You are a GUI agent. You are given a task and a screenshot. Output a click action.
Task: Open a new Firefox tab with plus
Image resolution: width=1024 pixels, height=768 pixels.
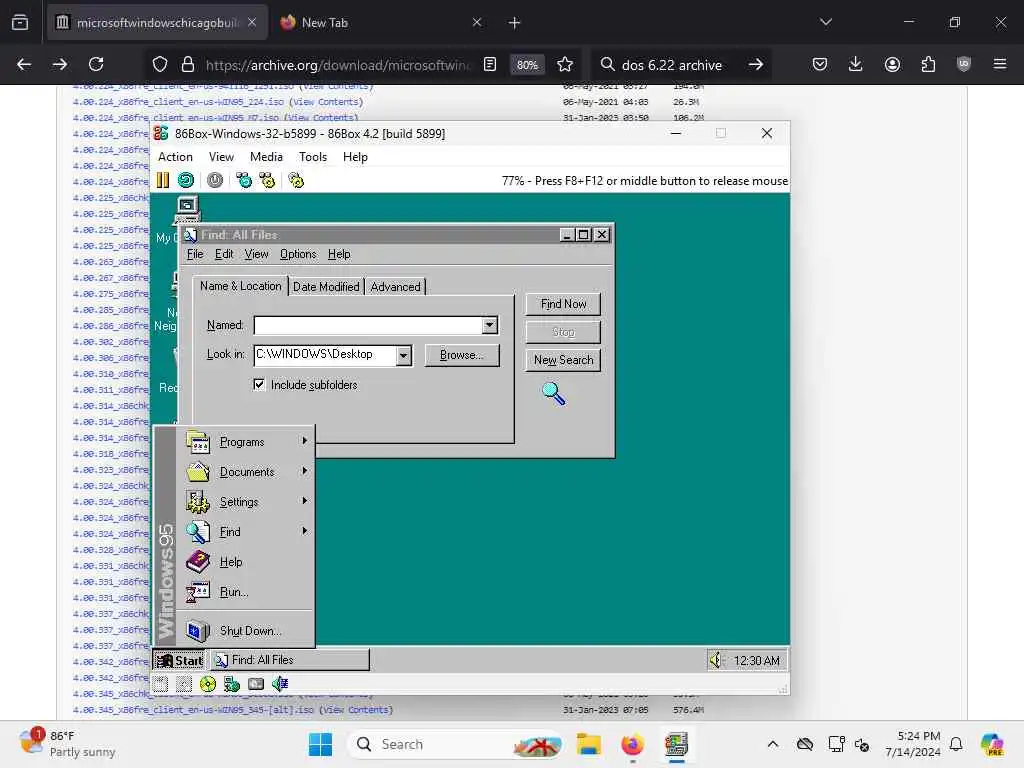[515, 23]
